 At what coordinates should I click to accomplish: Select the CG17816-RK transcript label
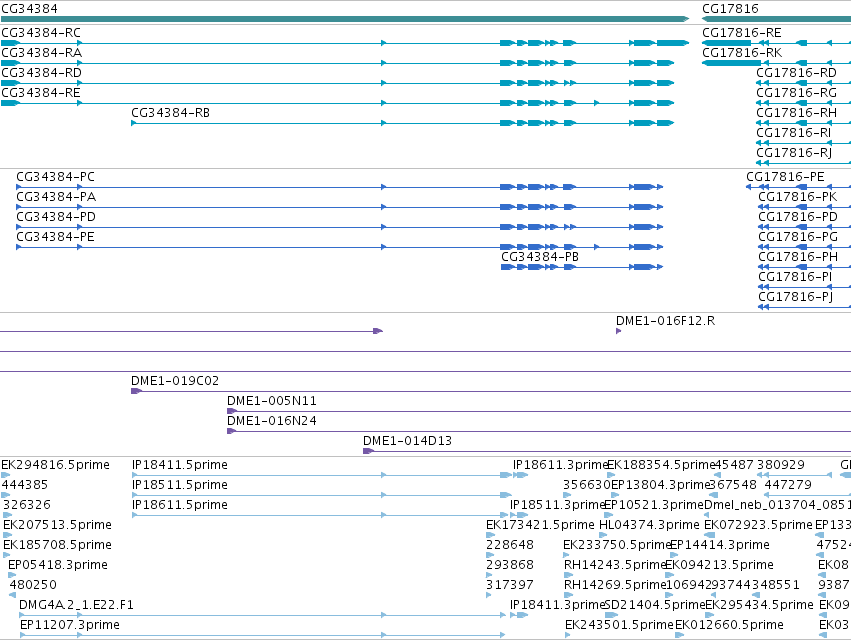[742, 53]
